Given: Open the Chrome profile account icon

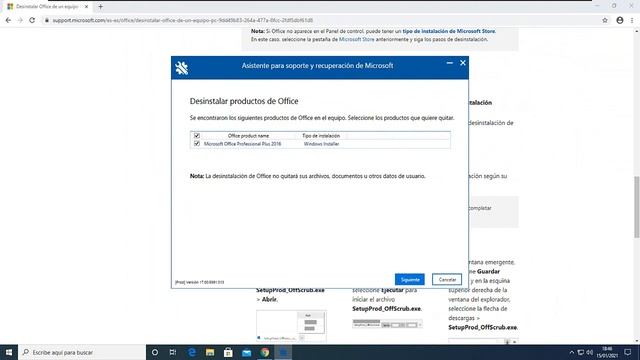Looking at the screenshot, I should tap(620, 20).
